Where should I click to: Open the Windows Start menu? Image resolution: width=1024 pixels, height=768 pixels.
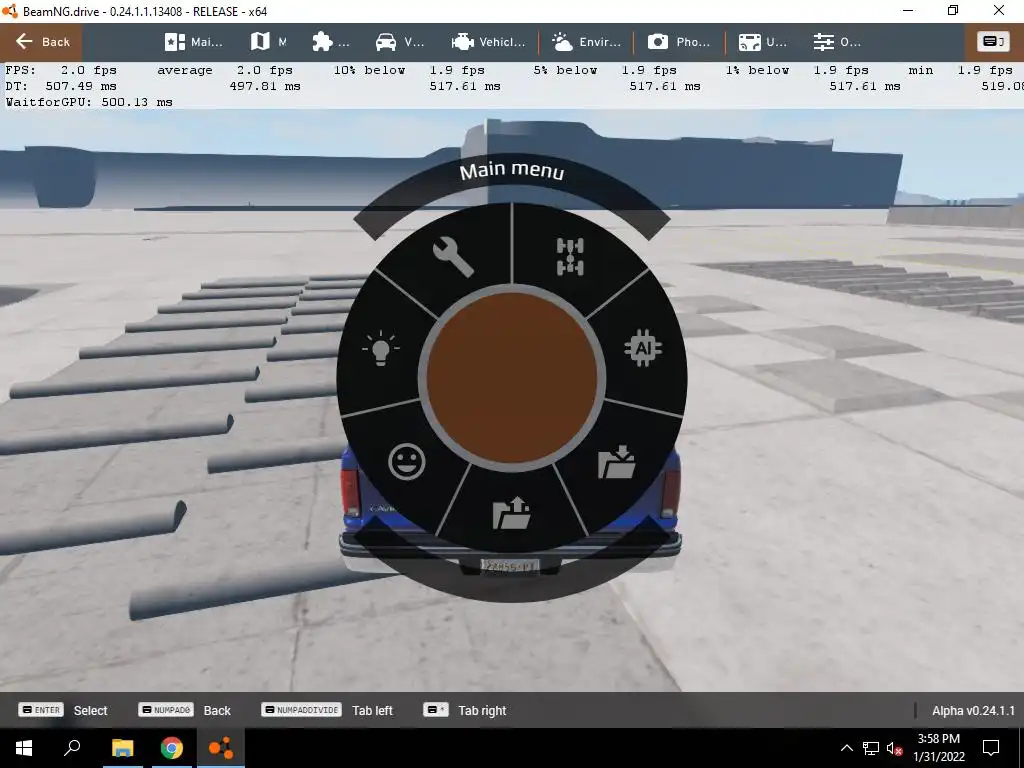[24, 748]
